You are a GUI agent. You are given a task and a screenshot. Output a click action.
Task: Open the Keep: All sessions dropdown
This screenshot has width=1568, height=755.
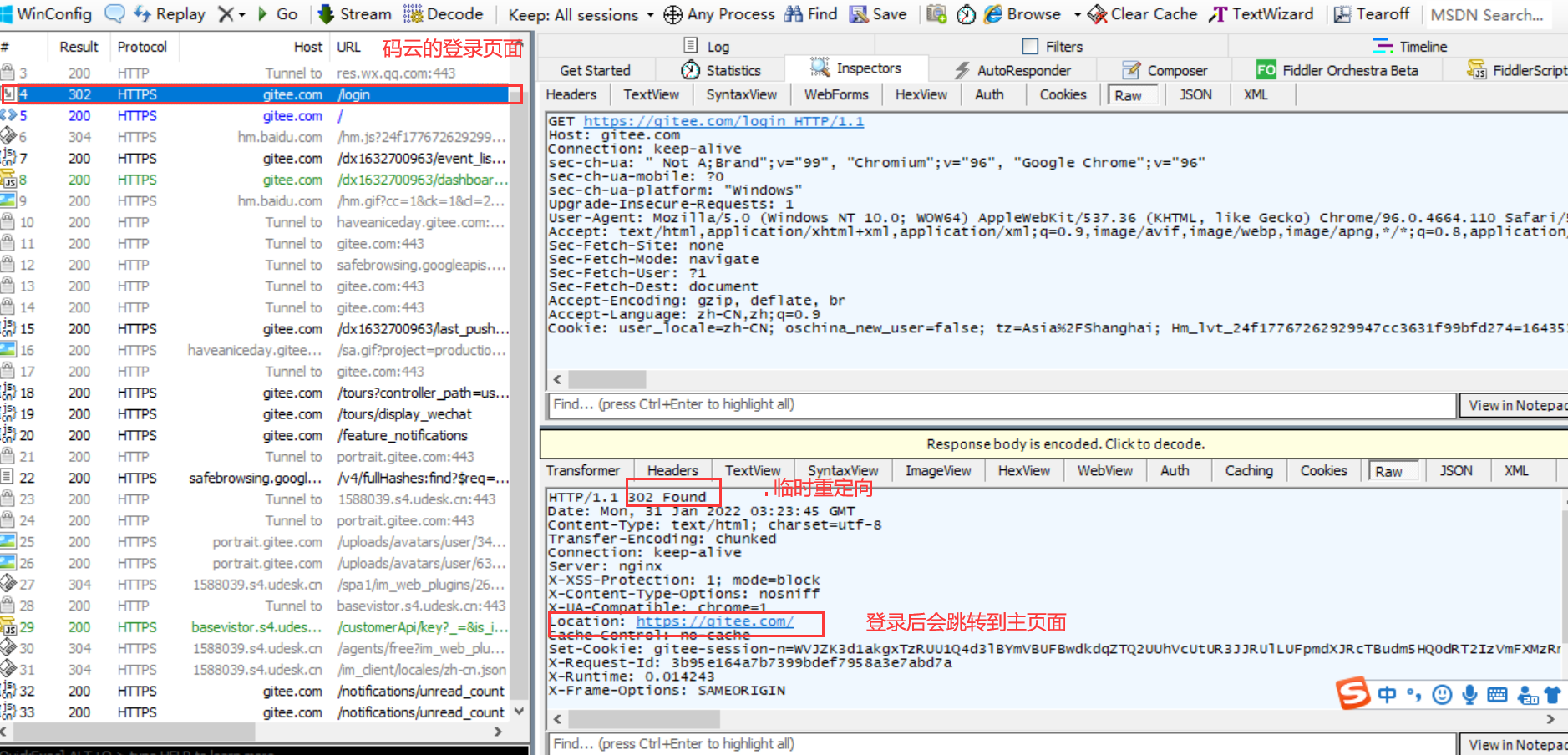tap(581, 14)
